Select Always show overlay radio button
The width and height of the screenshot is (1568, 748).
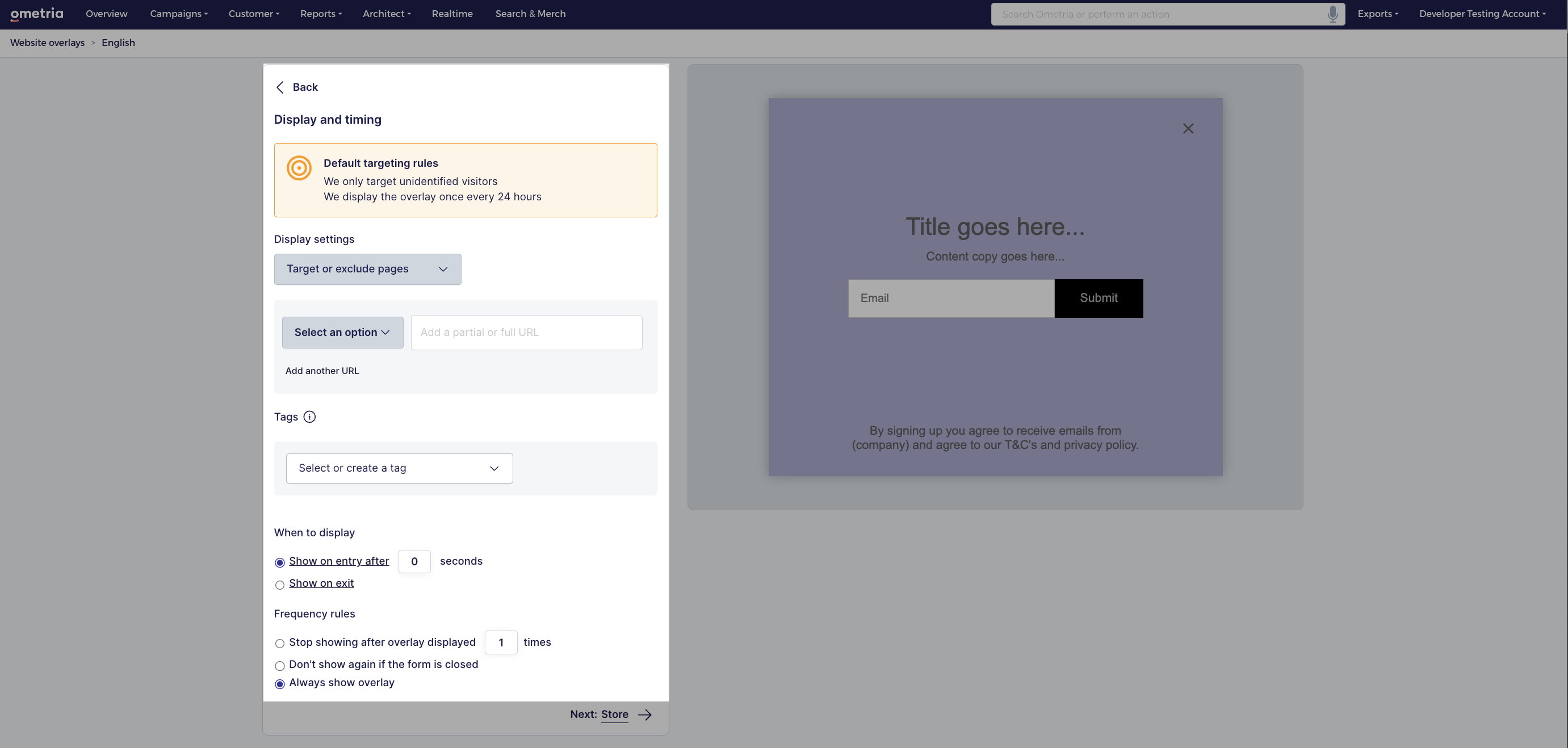point(280,684)
